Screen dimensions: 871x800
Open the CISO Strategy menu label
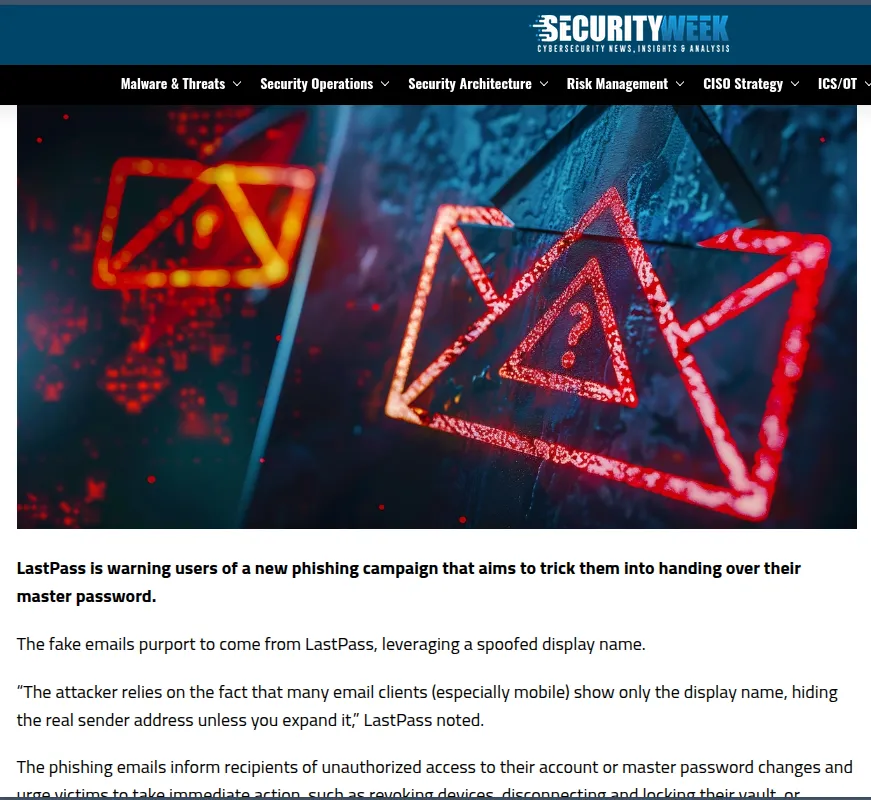point(743,84)
